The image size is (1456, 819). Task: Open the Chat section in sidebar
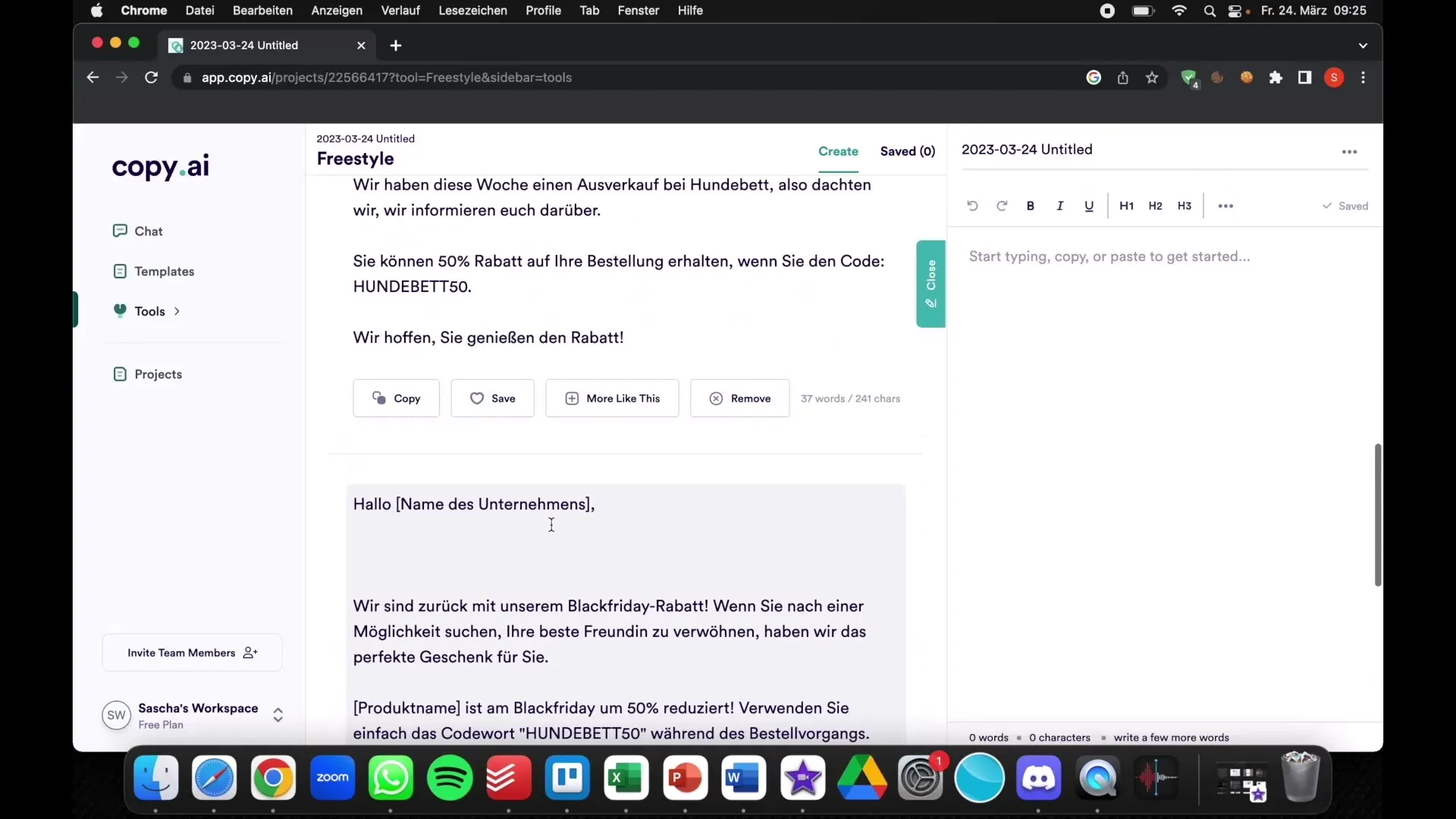(138, 231)
